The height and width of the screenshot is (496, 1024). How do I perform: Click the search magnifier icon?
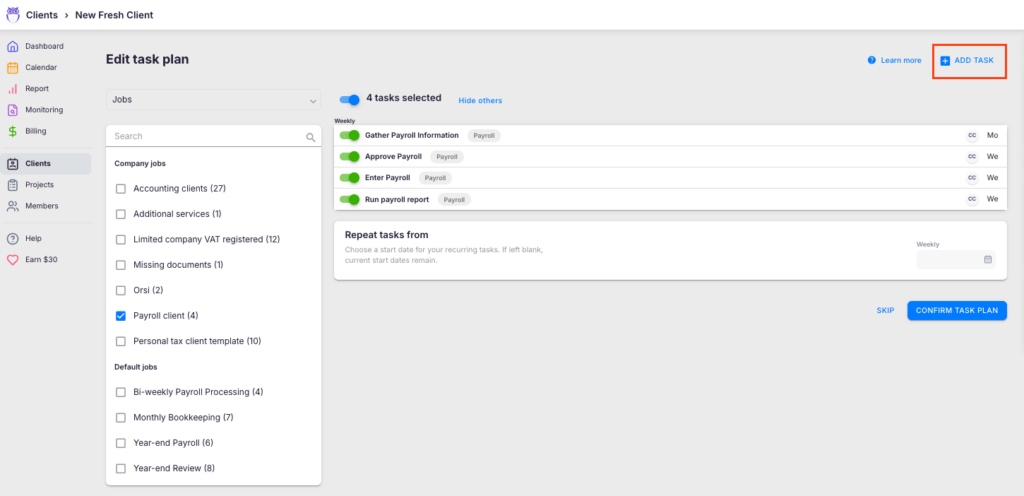pos(310,137)
